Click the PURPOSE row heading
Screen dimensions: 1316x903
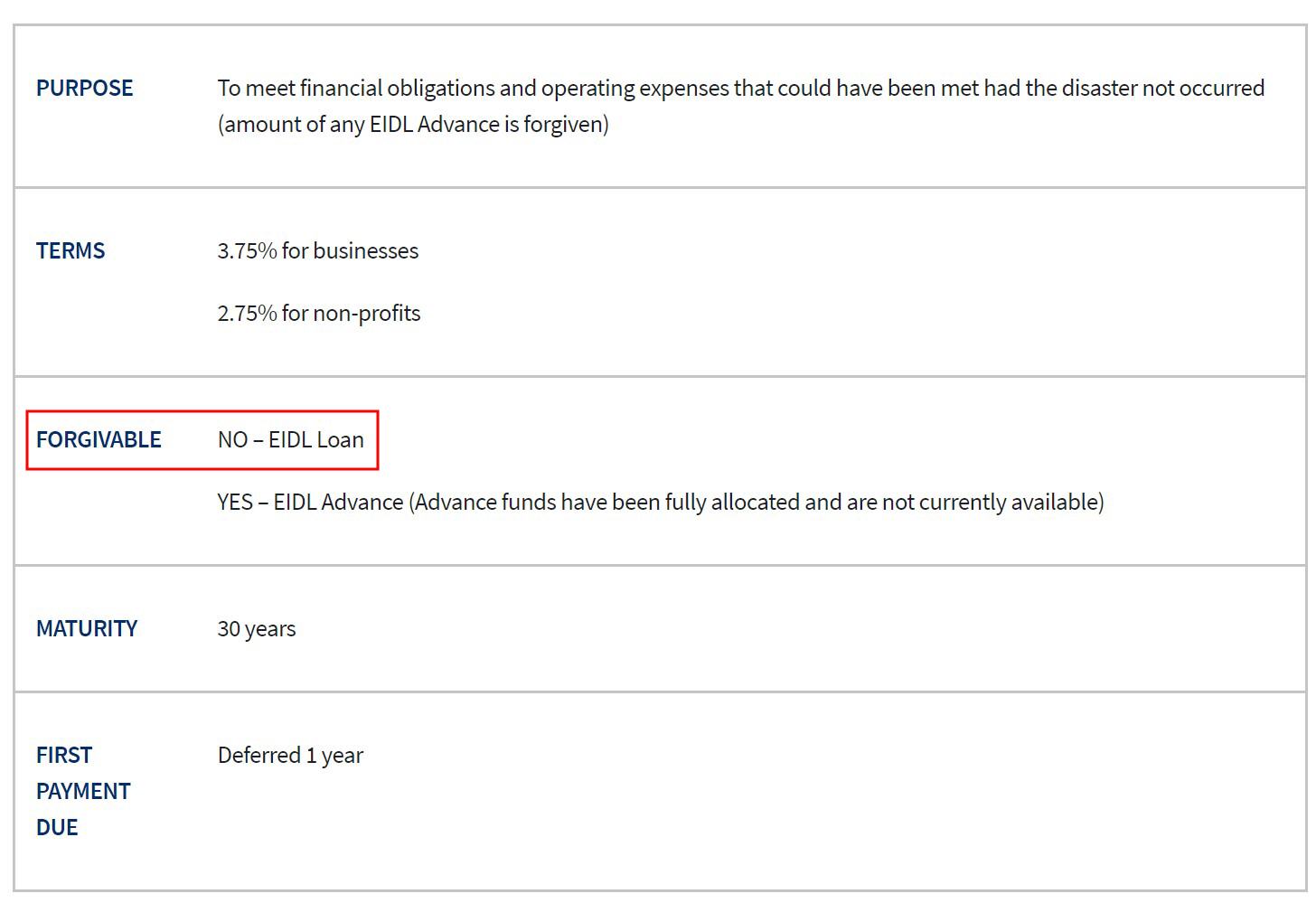tap(84, 88)
